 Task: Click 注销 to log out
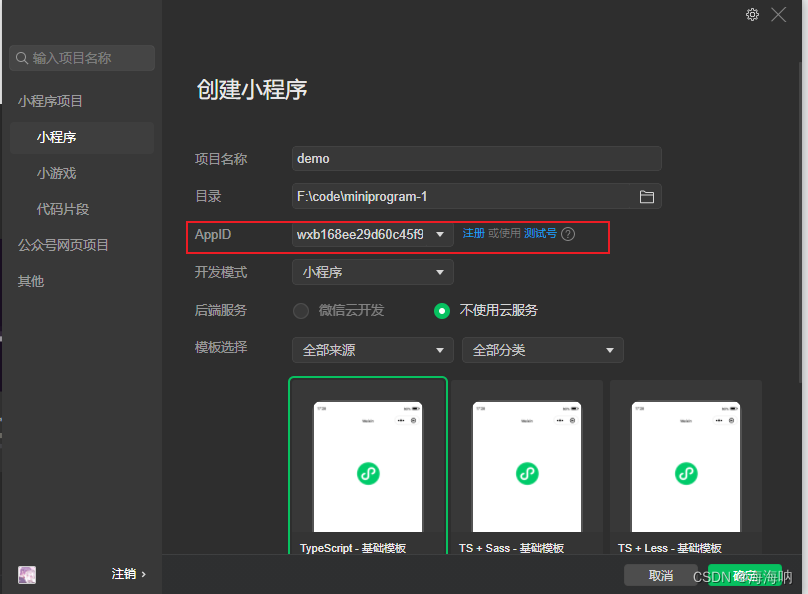tap(128, 574)
